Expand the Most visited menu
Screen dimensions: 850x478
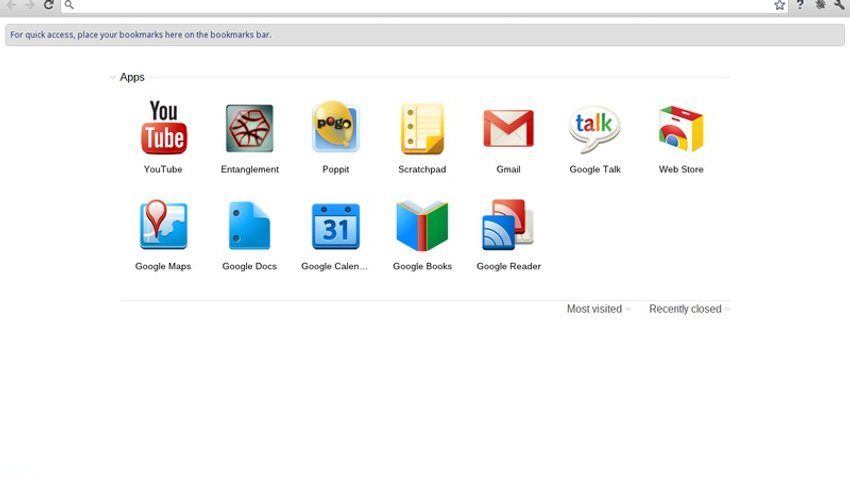pos(598,309)
